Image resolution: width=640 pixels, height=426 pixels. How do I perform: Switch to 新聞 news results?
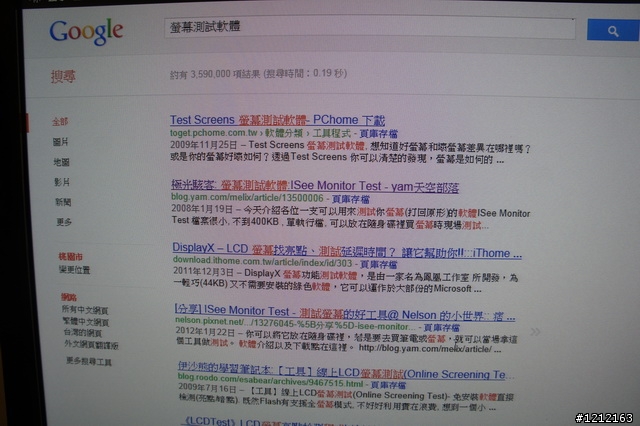point(63,202)
